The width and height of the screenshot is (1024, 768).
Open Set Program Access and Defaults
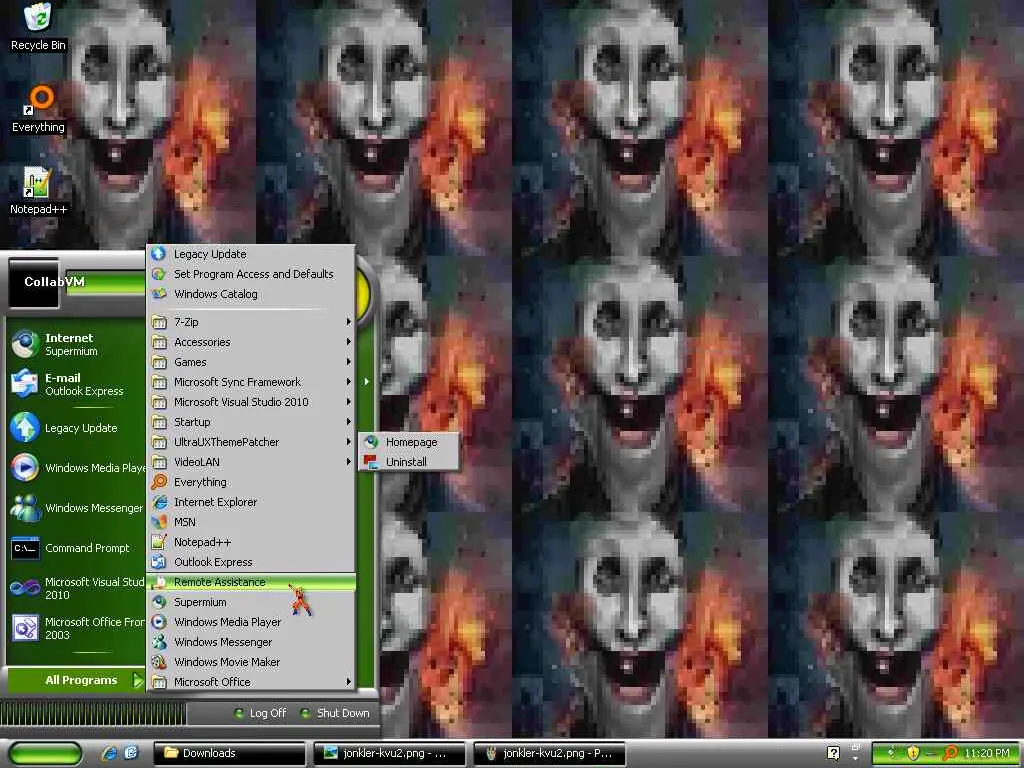tap(251, 274)
